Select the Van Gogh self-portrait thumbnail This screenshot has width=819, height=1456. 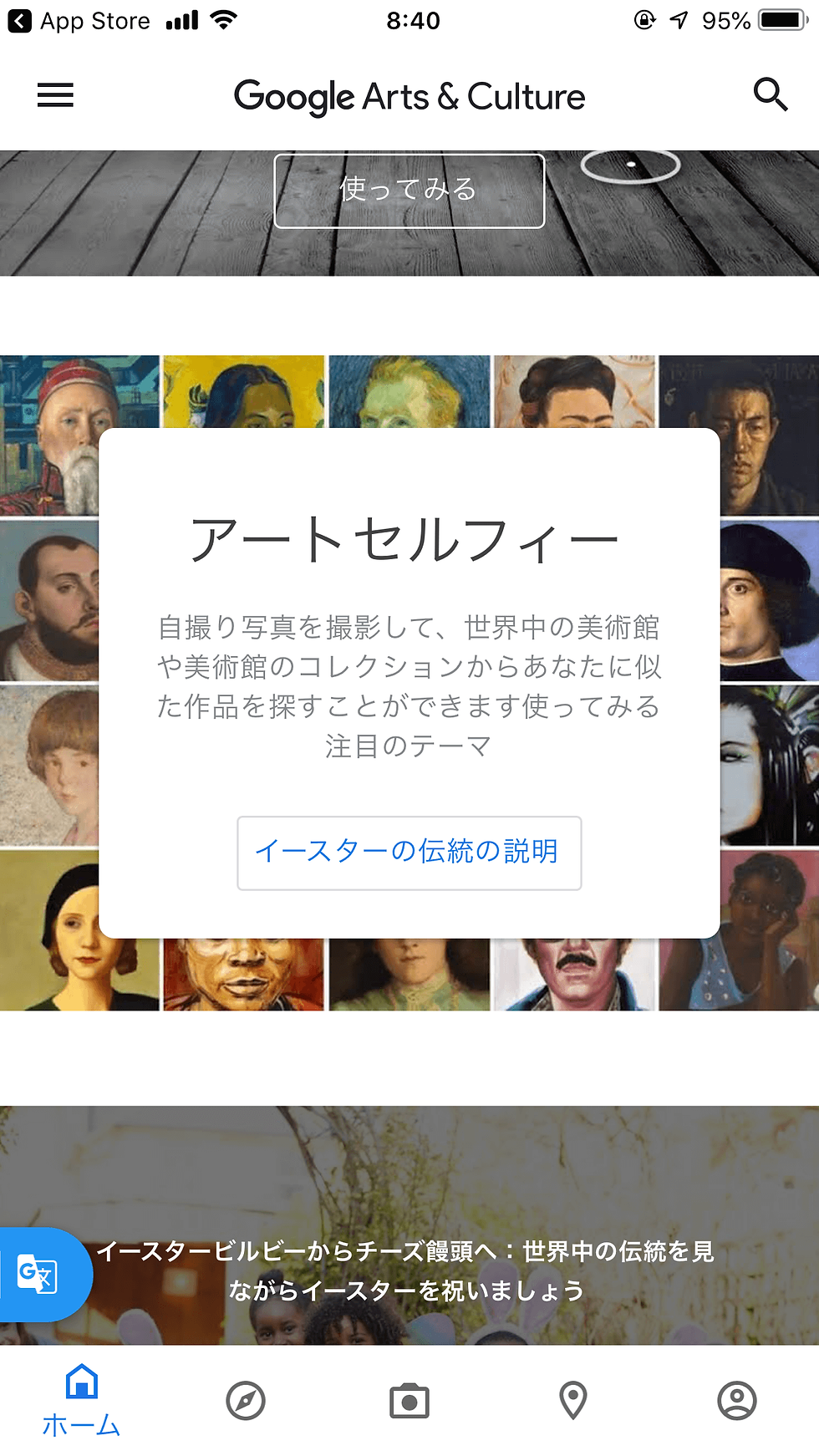tap(409, 391)
